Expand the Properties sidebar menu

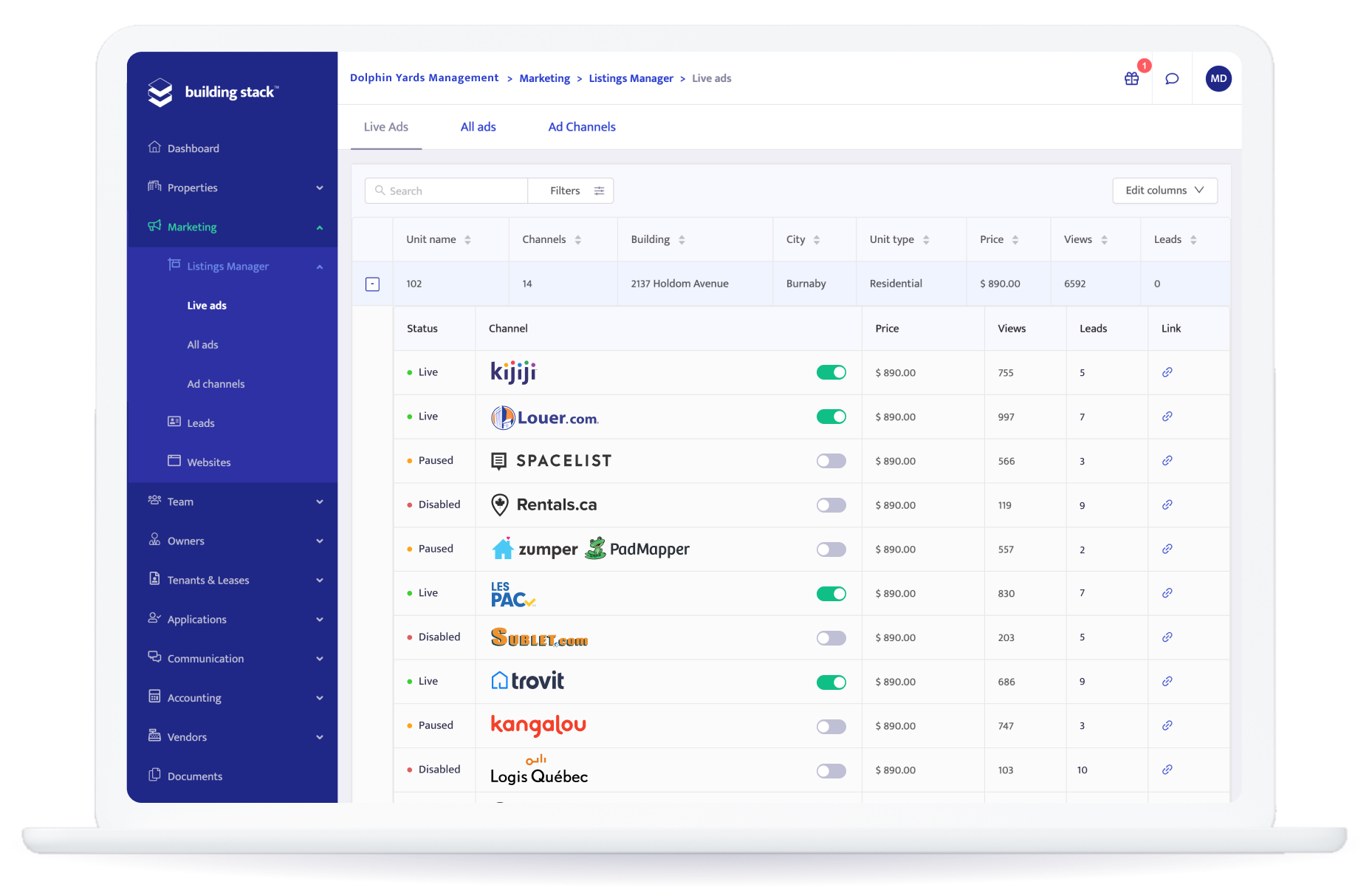click(320, 188)
